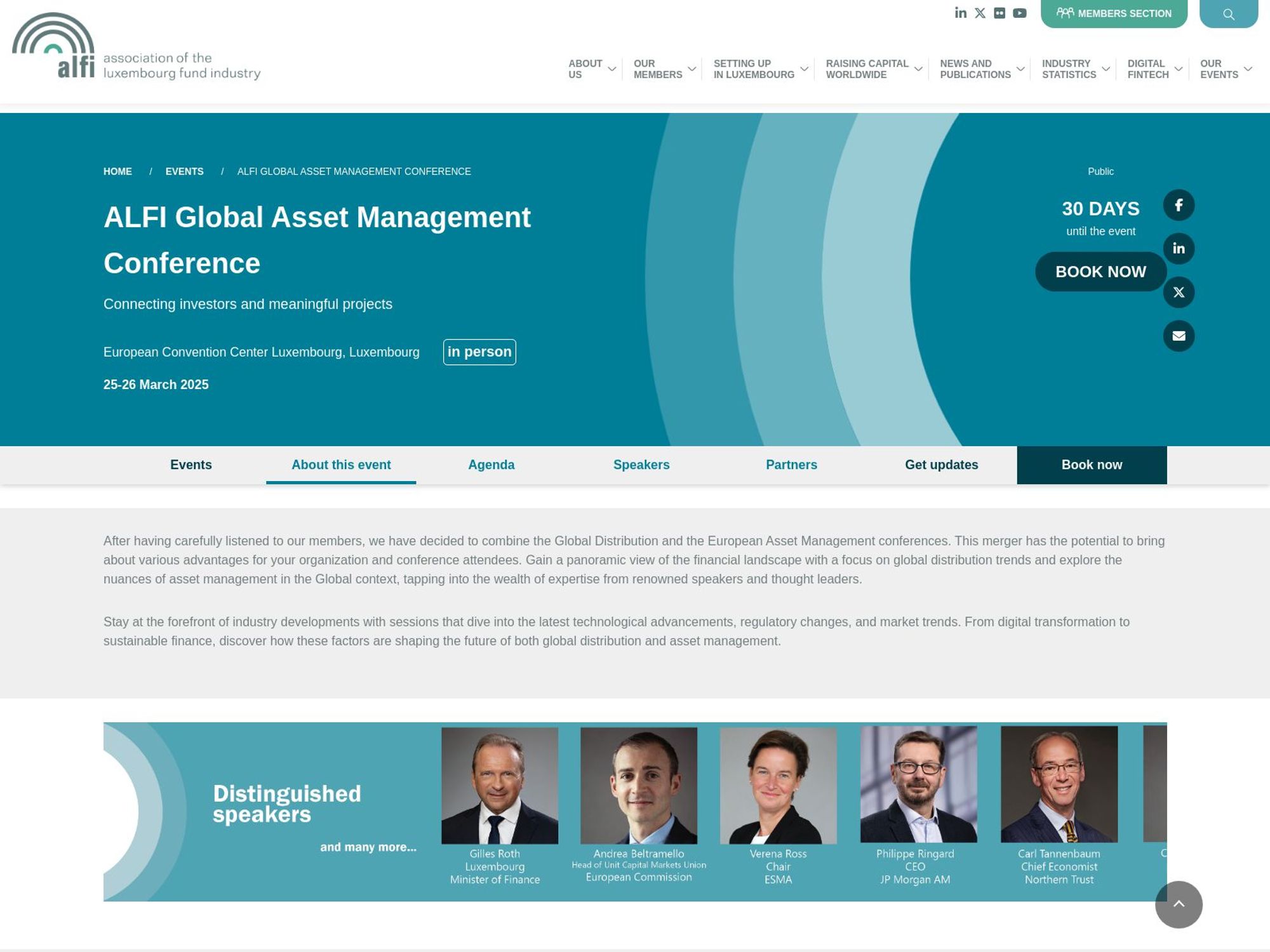
Task: Share event on LinkedIn via round icon
Action: click(1179, 248)
